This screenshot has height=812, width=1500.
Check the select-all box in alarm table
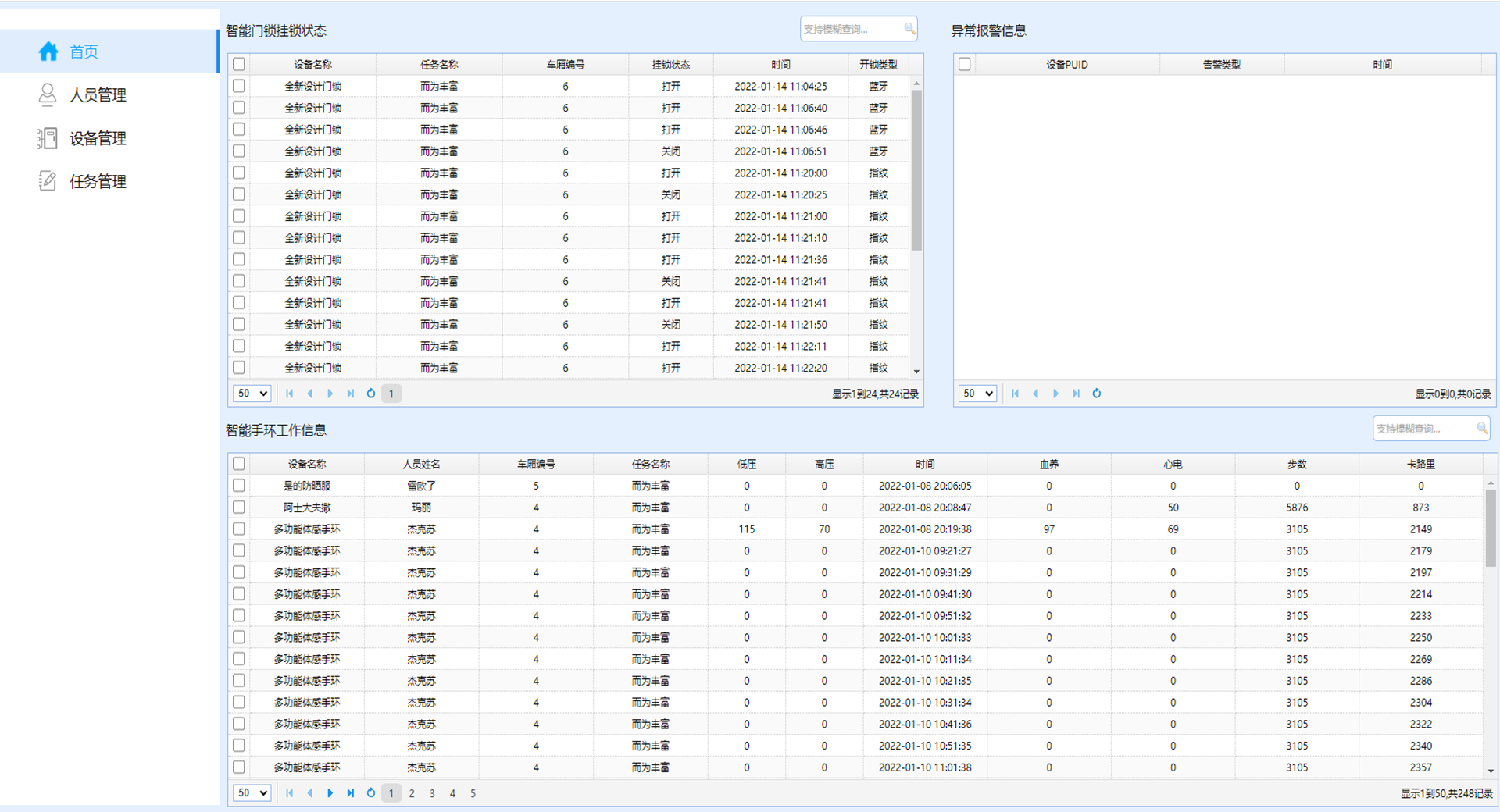coord(965,65)
